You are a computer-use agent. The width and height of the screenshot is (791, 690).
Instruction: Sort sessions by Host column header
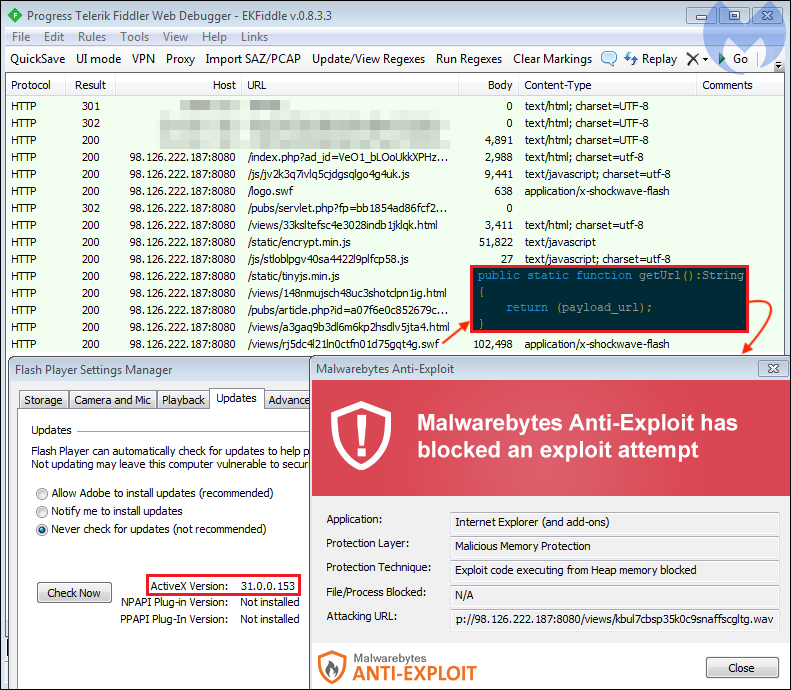tap(178, 85)
